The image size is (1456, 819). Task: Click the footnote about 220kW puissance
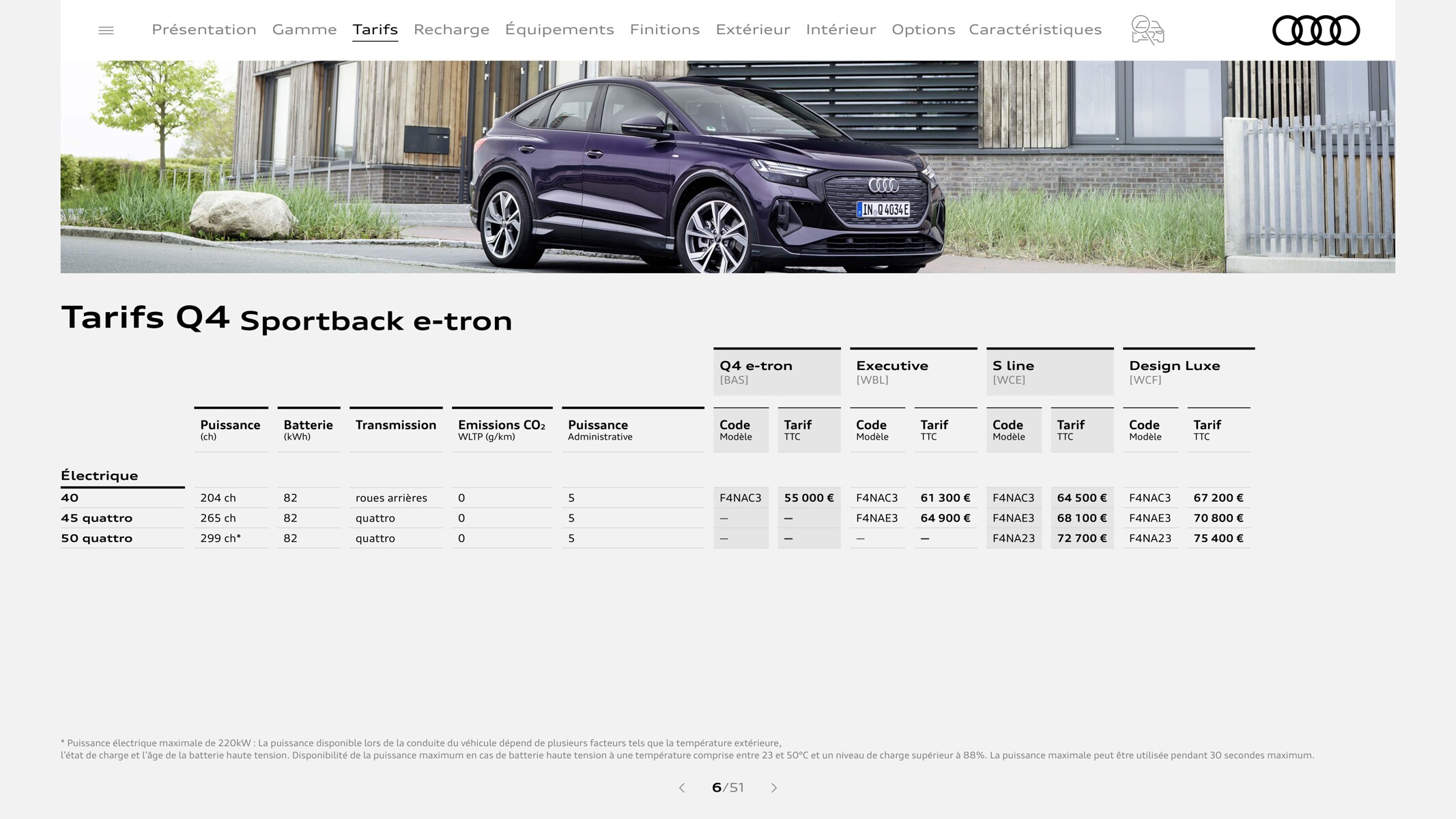(x=687, y=749)
